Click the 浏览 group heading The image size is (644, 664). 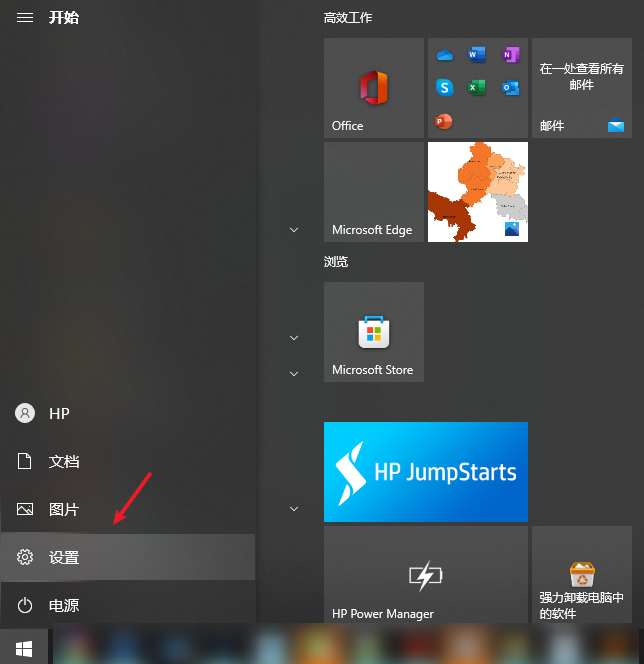point(336,262)
